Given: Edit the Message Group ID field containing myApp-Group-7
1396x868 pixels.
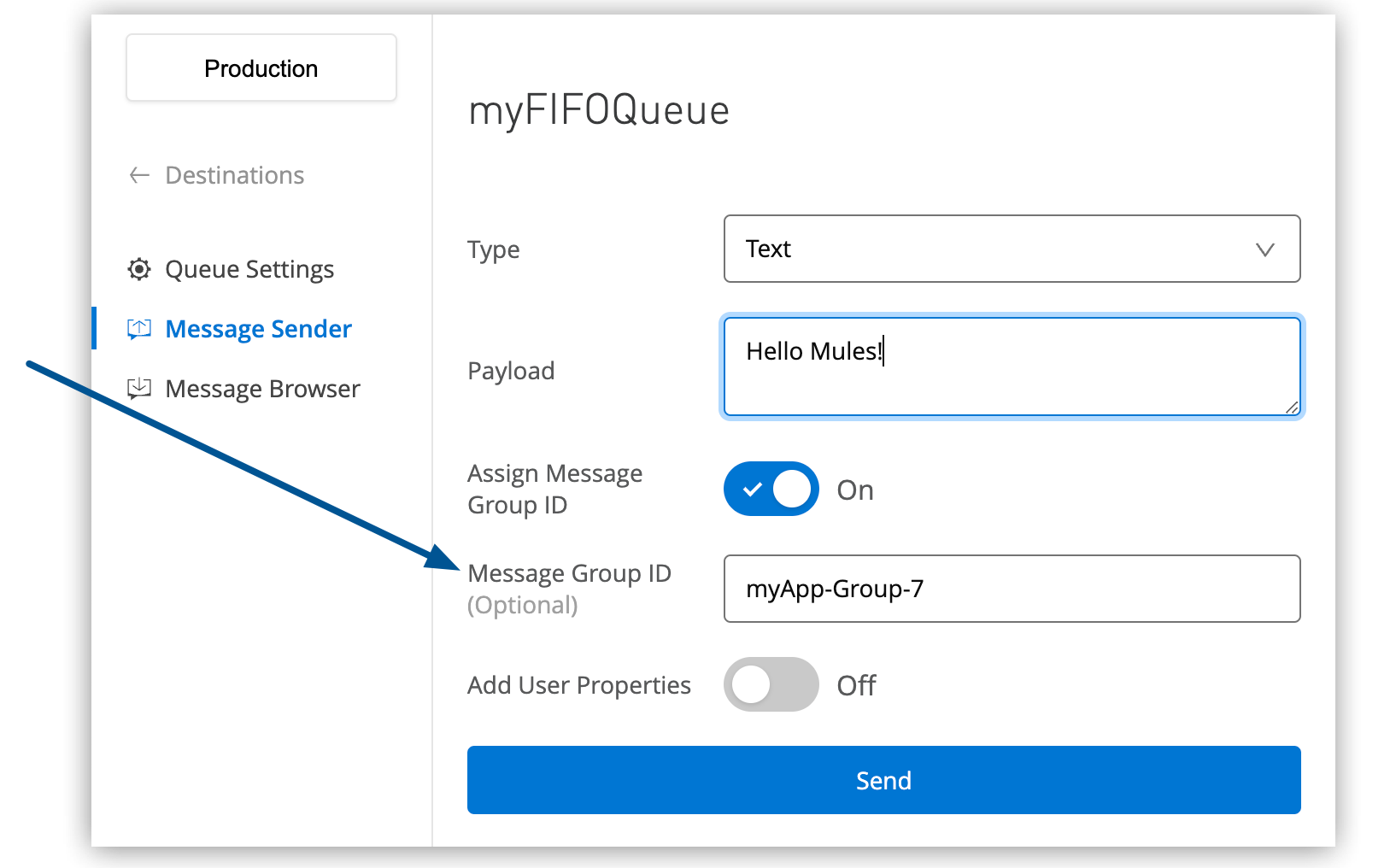Looking at the screenshot, I should pos(1012,589).
